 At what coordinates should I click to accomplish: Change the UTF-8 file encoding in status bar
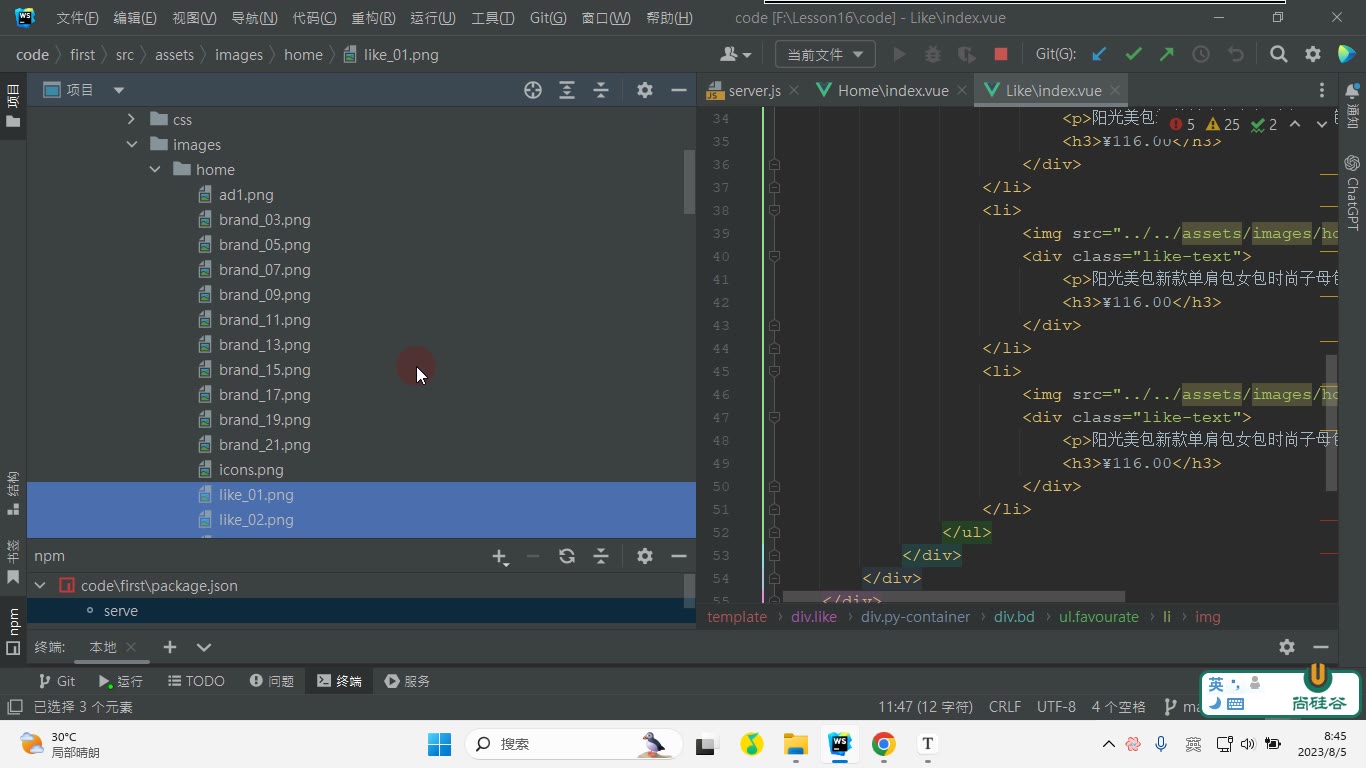pyautogui.click(x=1056, y=707)
